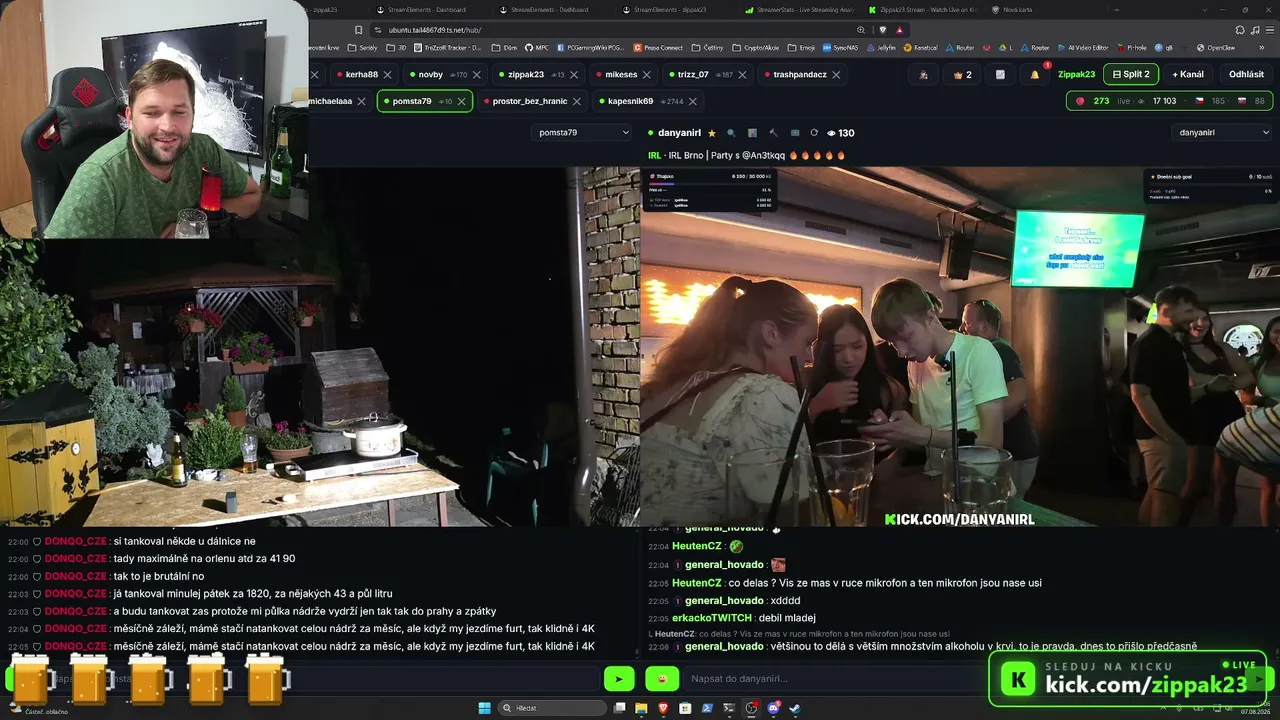Close the mikeses channel tab
The image size is (1280, 720).
pyautogui.click(x=647, y=74)
